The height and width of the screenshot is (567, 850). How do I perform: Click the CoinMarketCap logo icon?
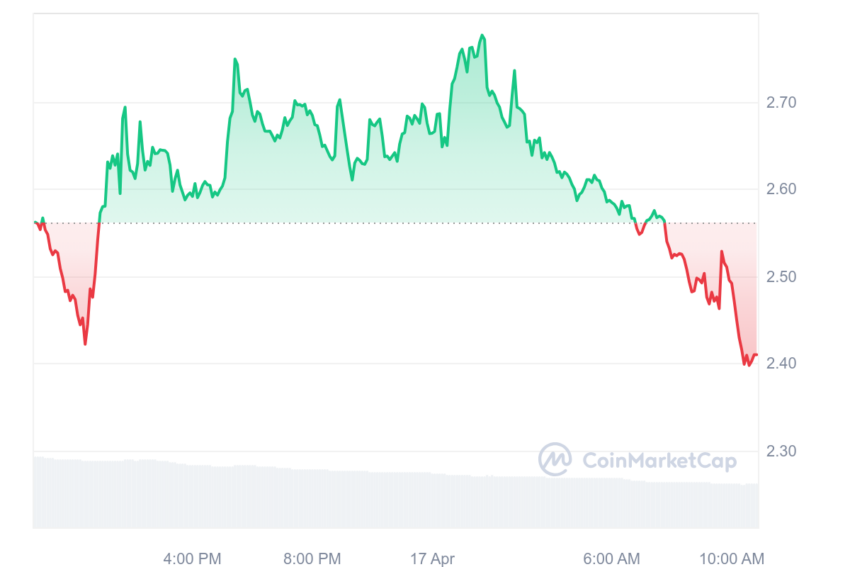click(x=555, y=459)
